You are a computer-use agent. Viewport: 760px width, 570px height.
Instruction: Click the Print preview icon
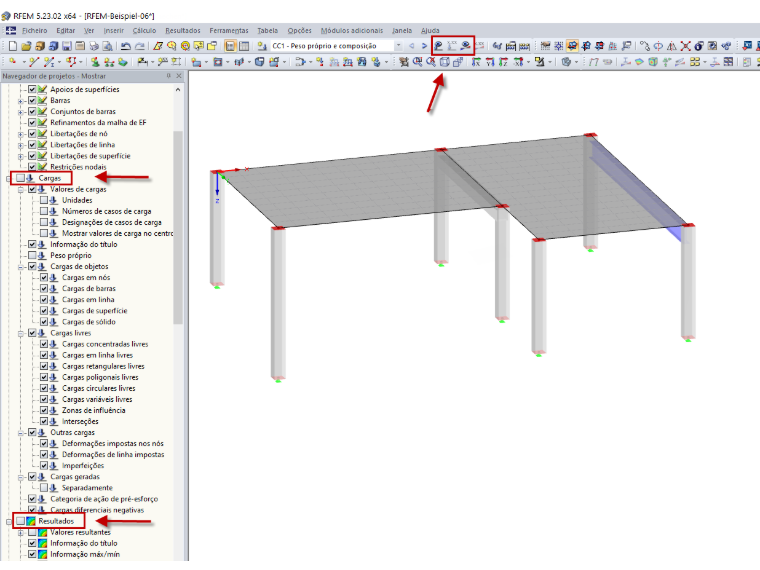tap(108, 46)
